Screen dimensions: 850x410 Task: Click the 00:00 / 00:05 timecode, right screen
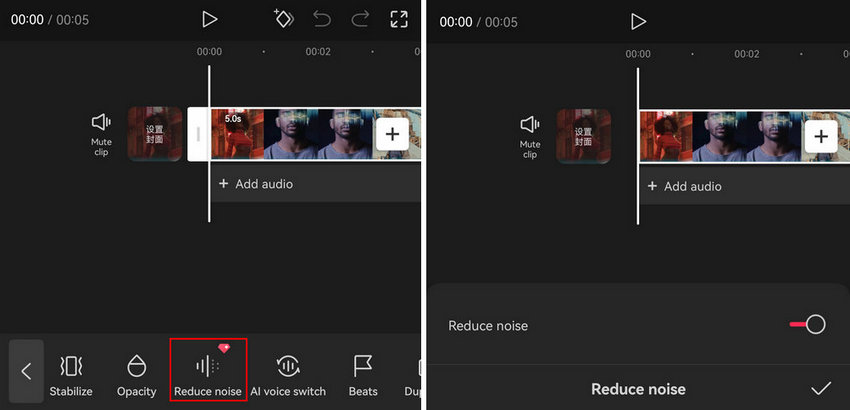tap(479, 22)
